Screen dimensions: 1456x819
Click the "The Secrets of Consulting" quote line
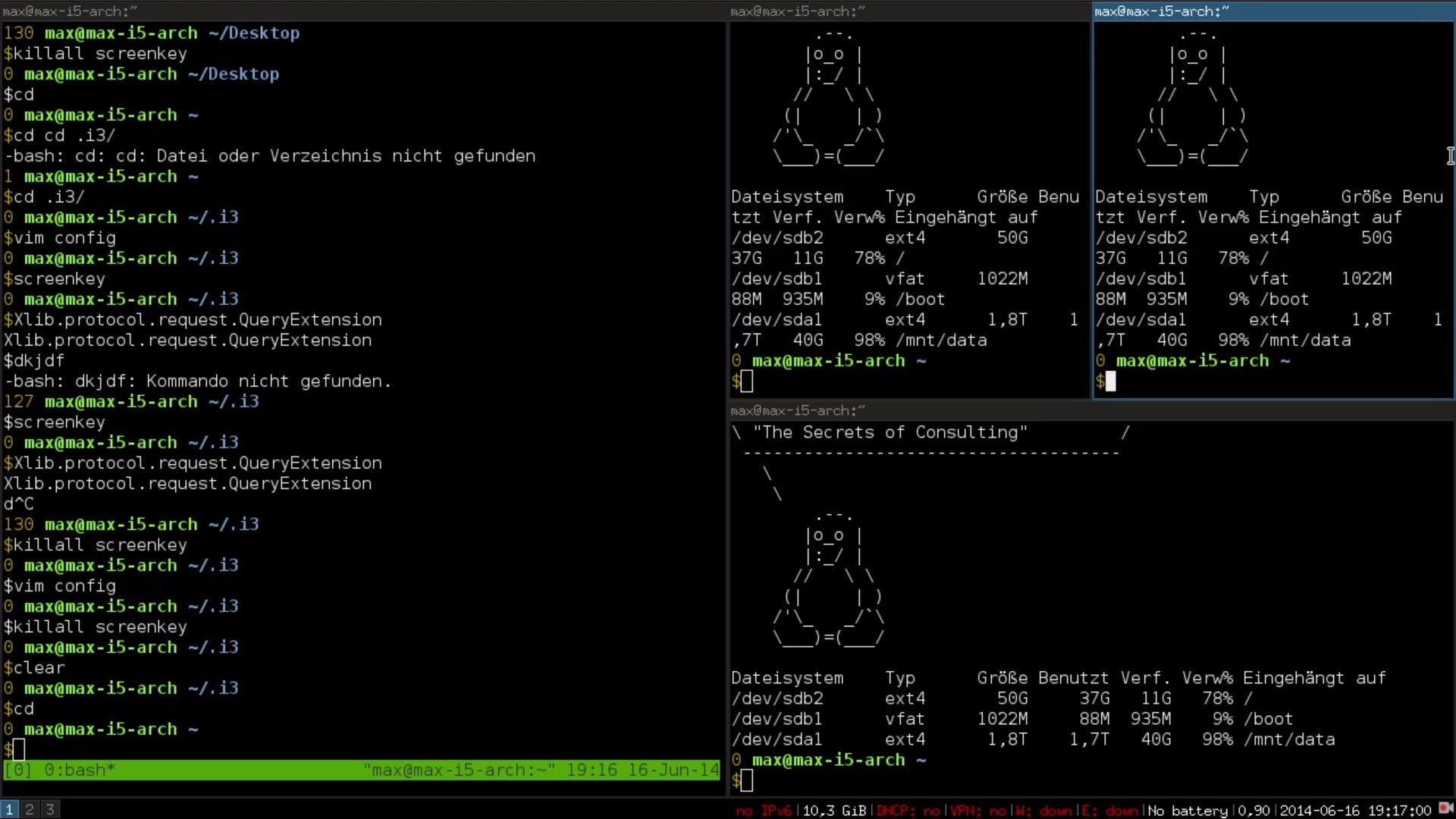[x=890, y=432]
